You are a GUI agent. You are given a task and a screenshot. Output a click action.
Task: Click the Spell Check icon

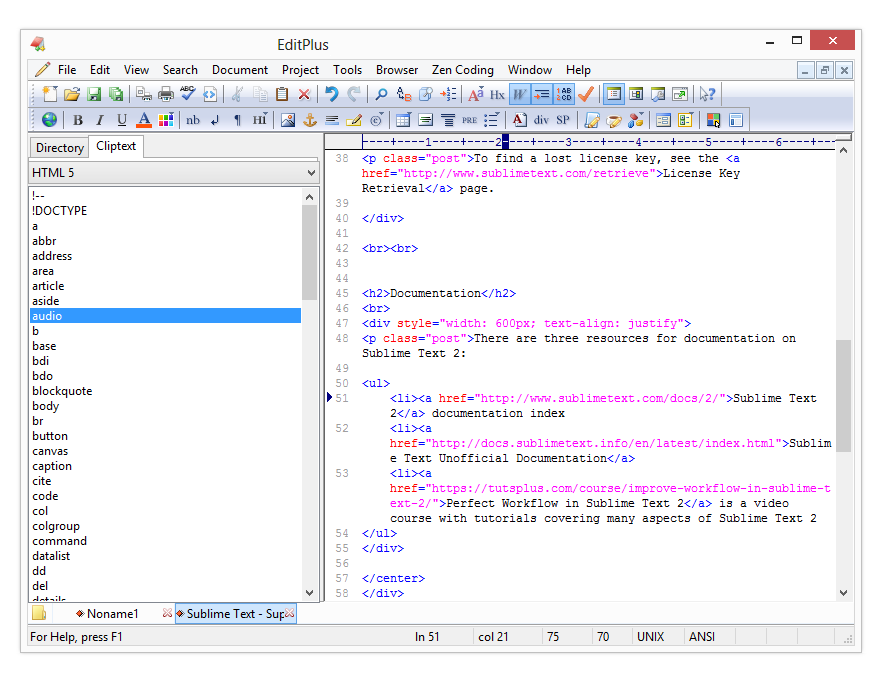pos(188,94)
